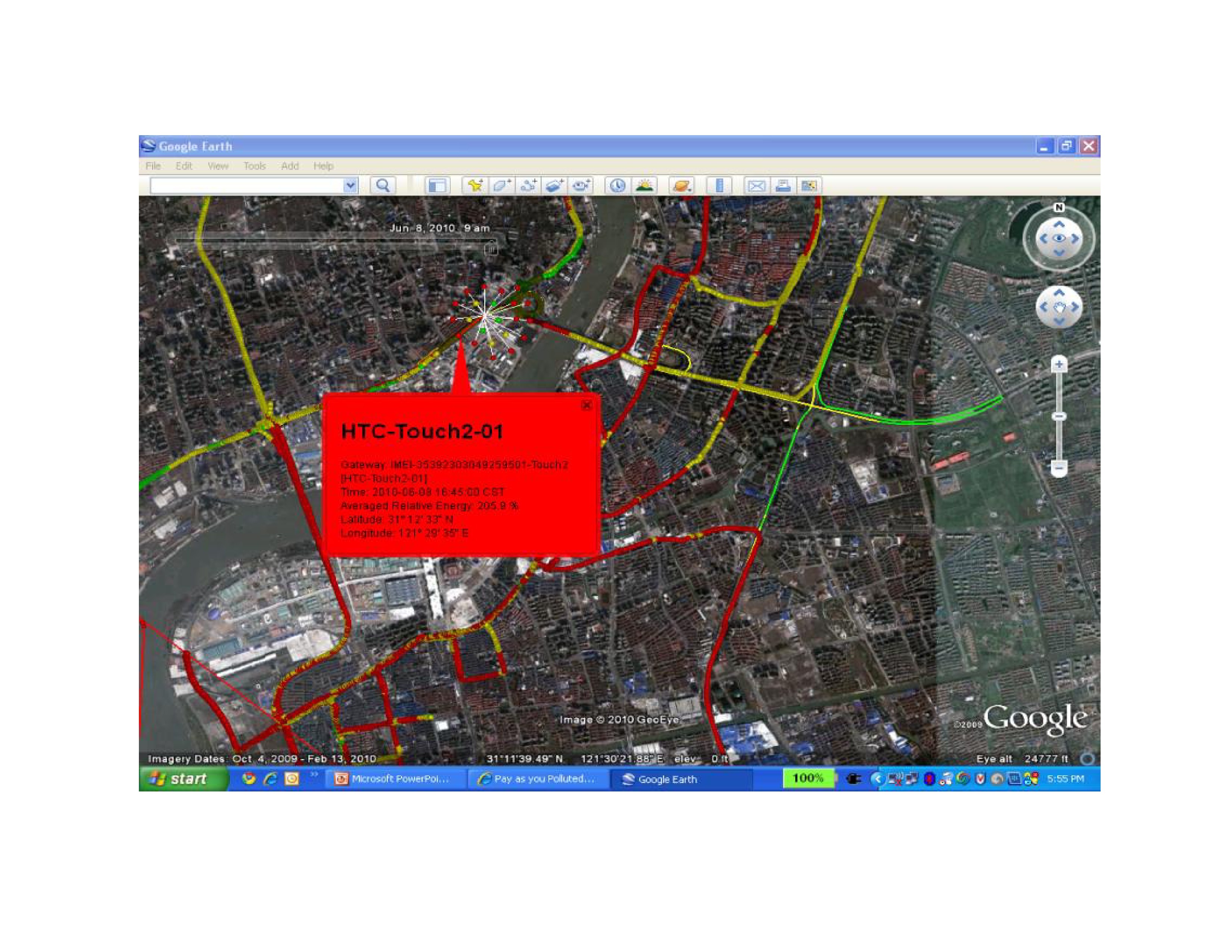Click the Print icon in toolbar

(x=783, y=186)
